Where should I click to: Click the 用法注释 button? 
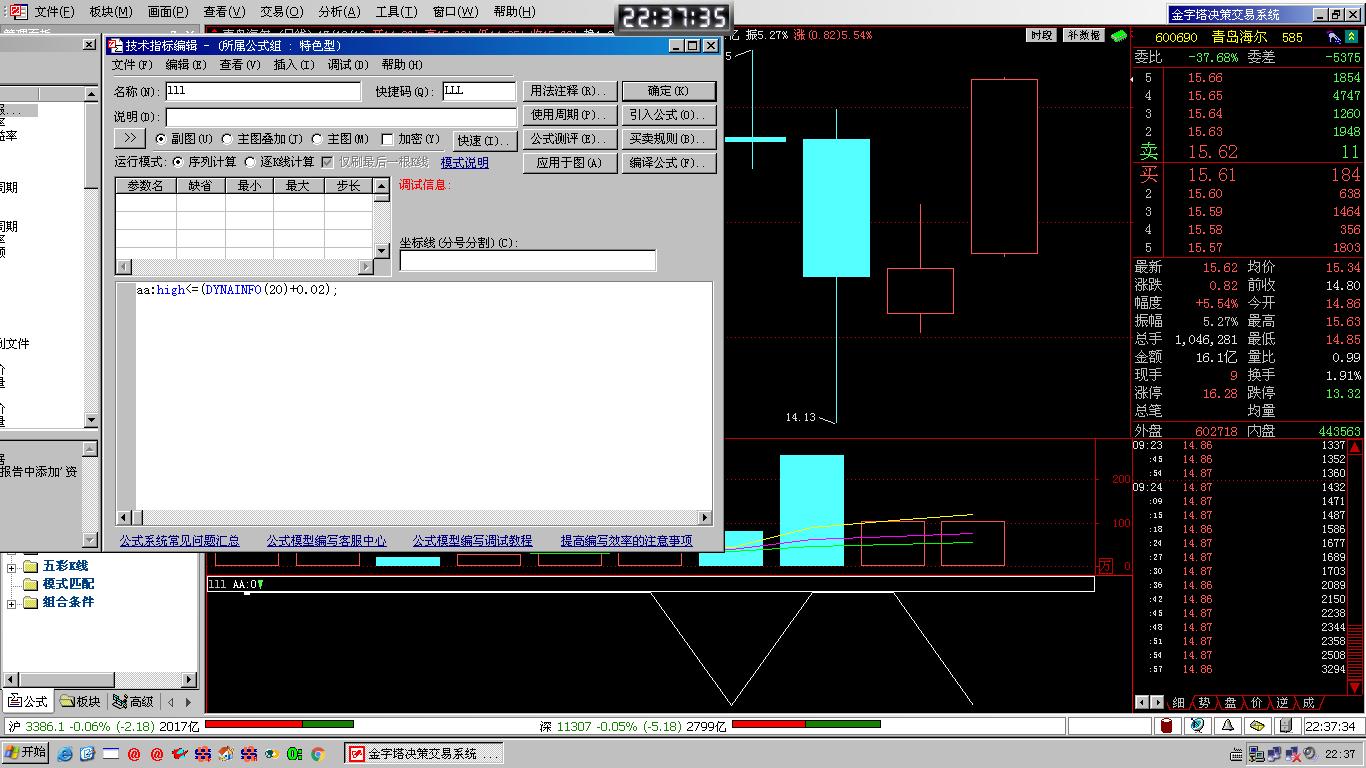click(570, 91)
